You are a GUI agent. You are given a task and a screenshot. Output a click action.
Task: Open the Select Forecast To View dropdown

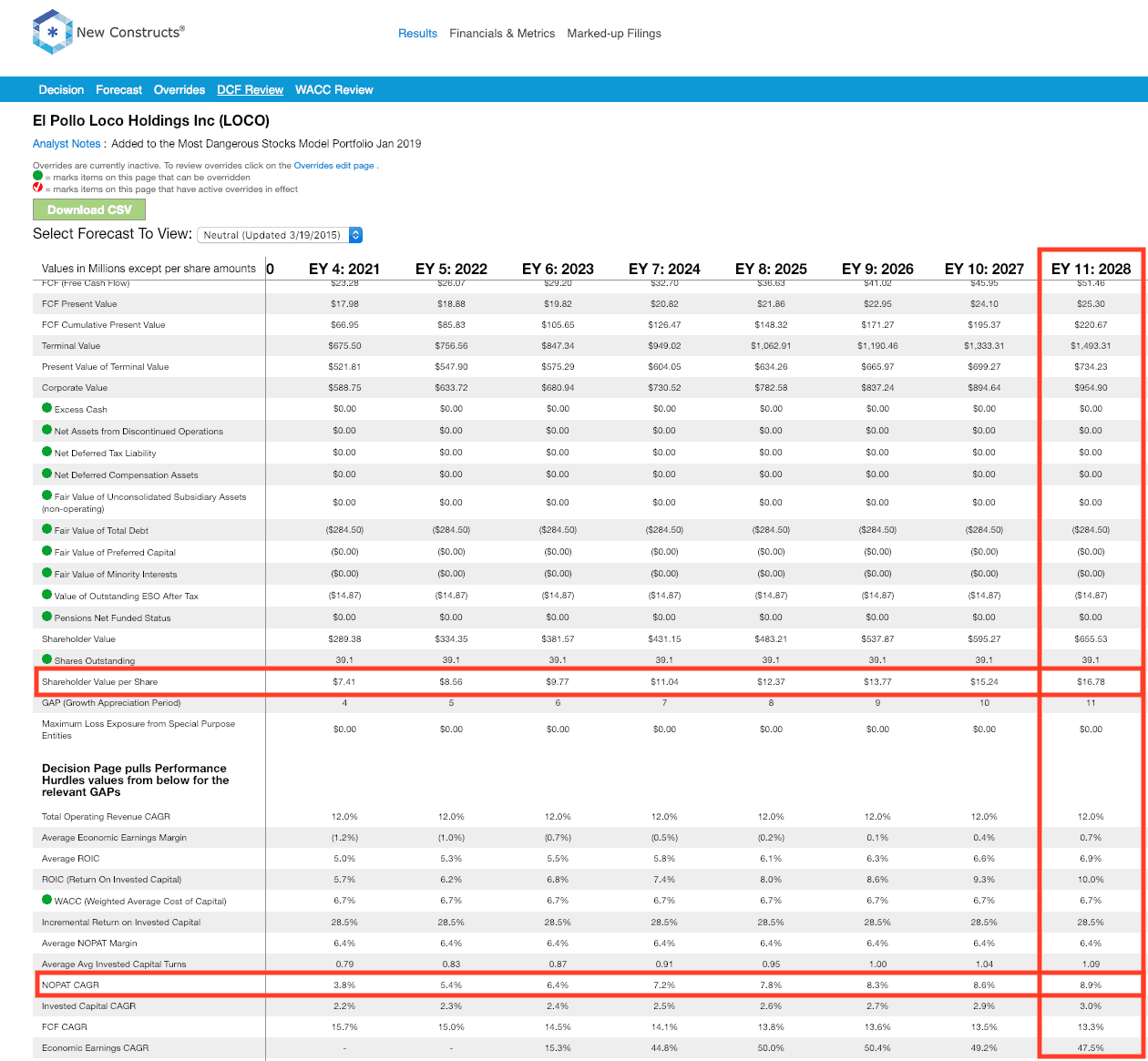[x=280, y=235]
